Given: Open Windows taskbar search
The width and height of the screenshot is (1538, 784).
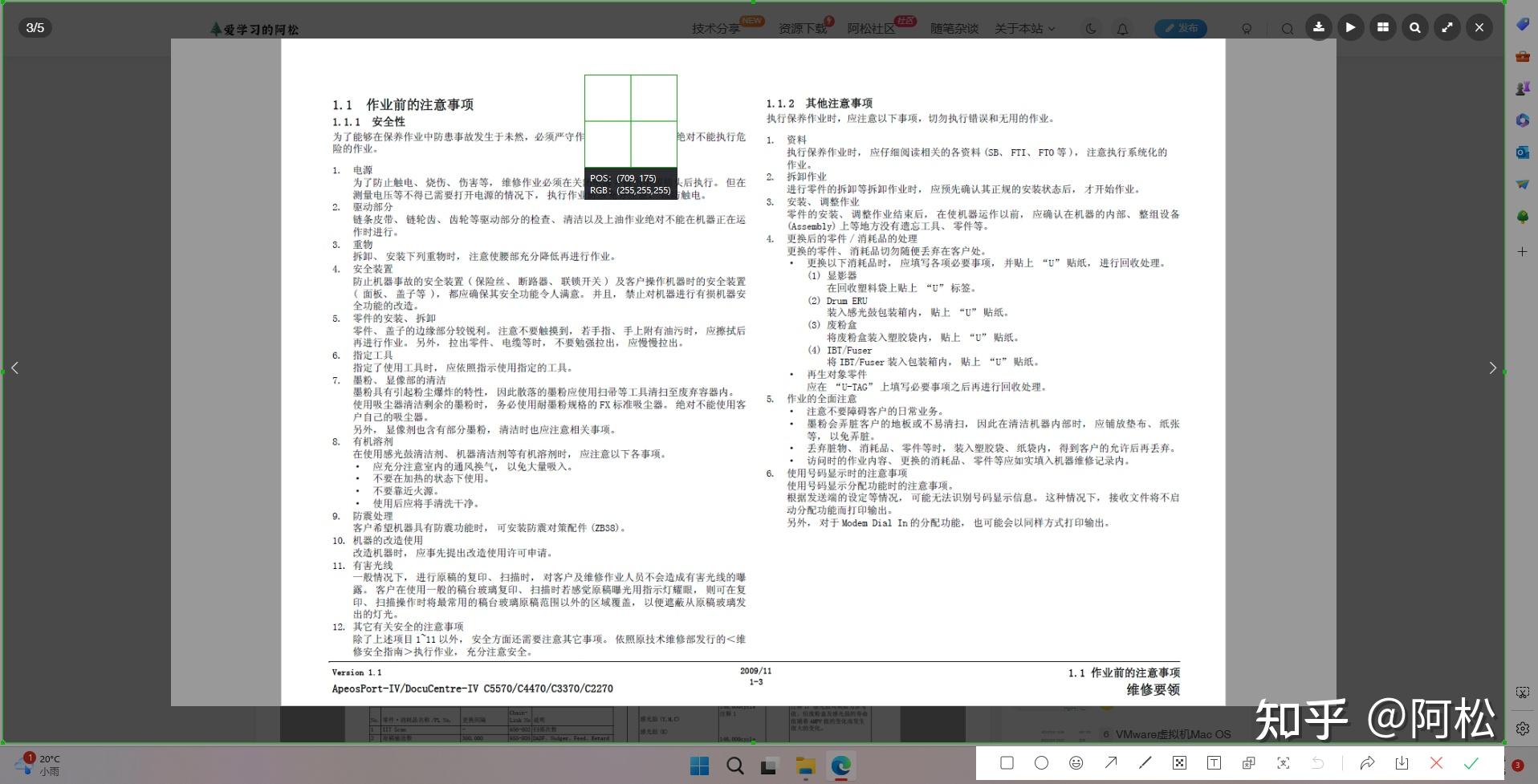Looking at the screenshot, I should point(734,766).
